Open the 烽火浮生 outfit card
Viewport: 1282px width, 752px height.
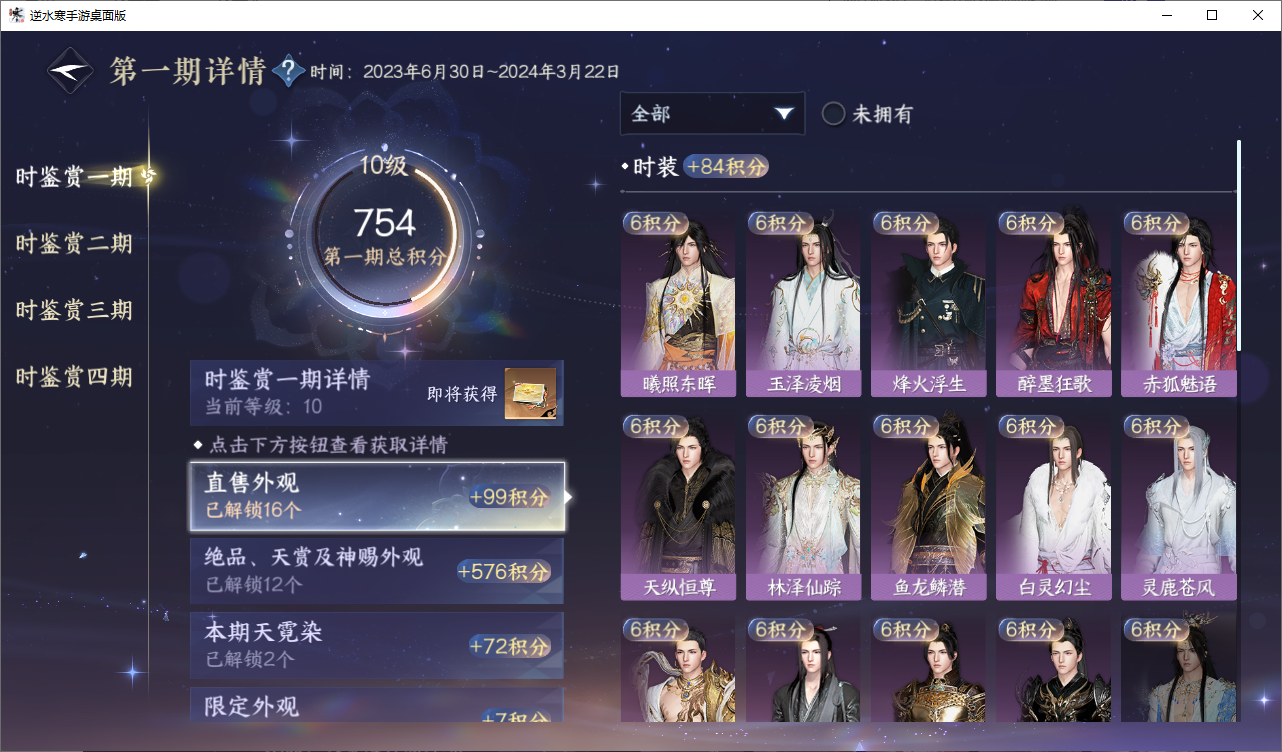click(x=928, y=304)
